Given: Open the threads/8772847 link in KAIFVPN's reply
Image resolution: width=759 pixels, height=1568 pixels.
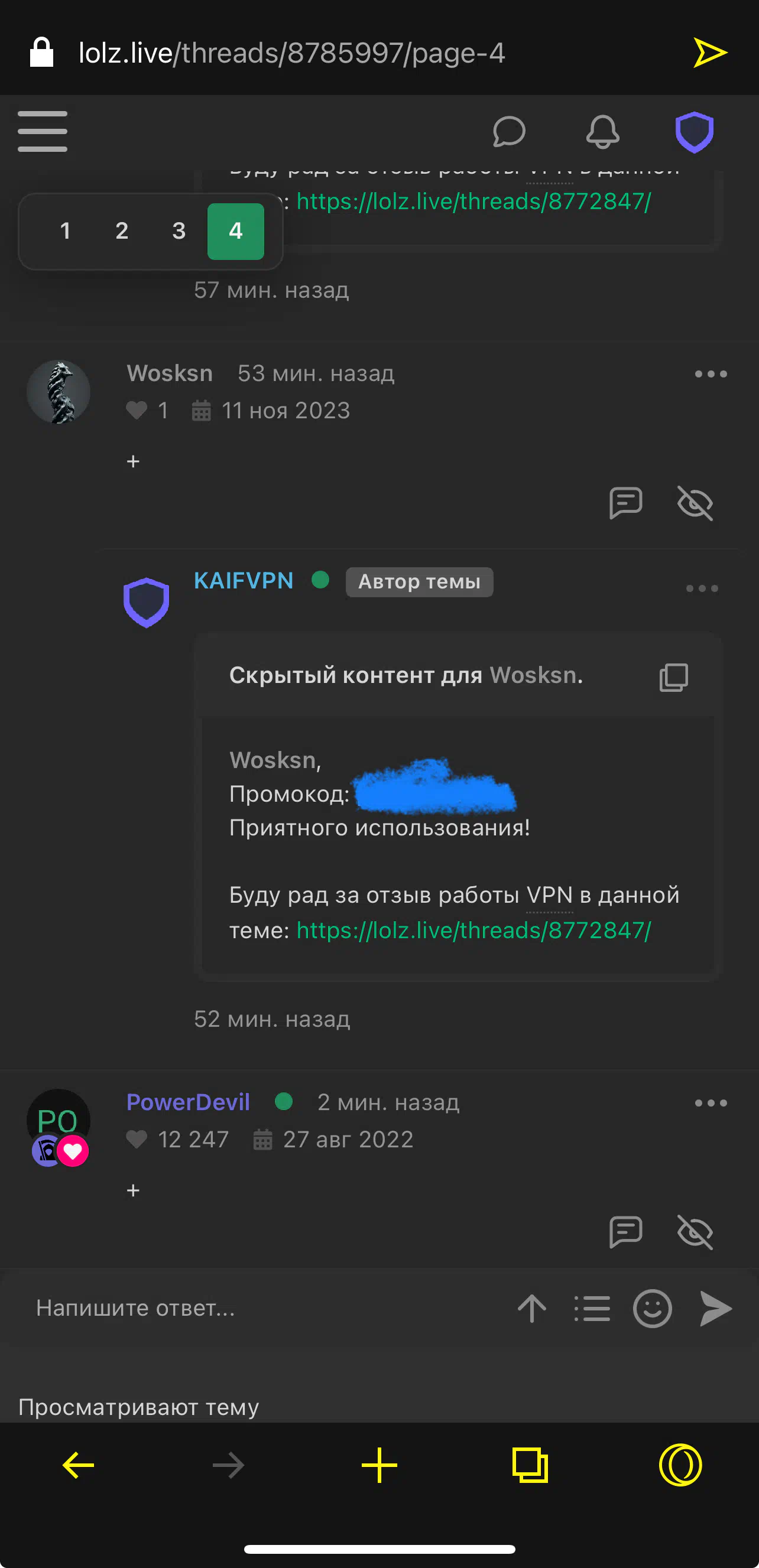Looking at the screenshot, I should pos(474,930).
